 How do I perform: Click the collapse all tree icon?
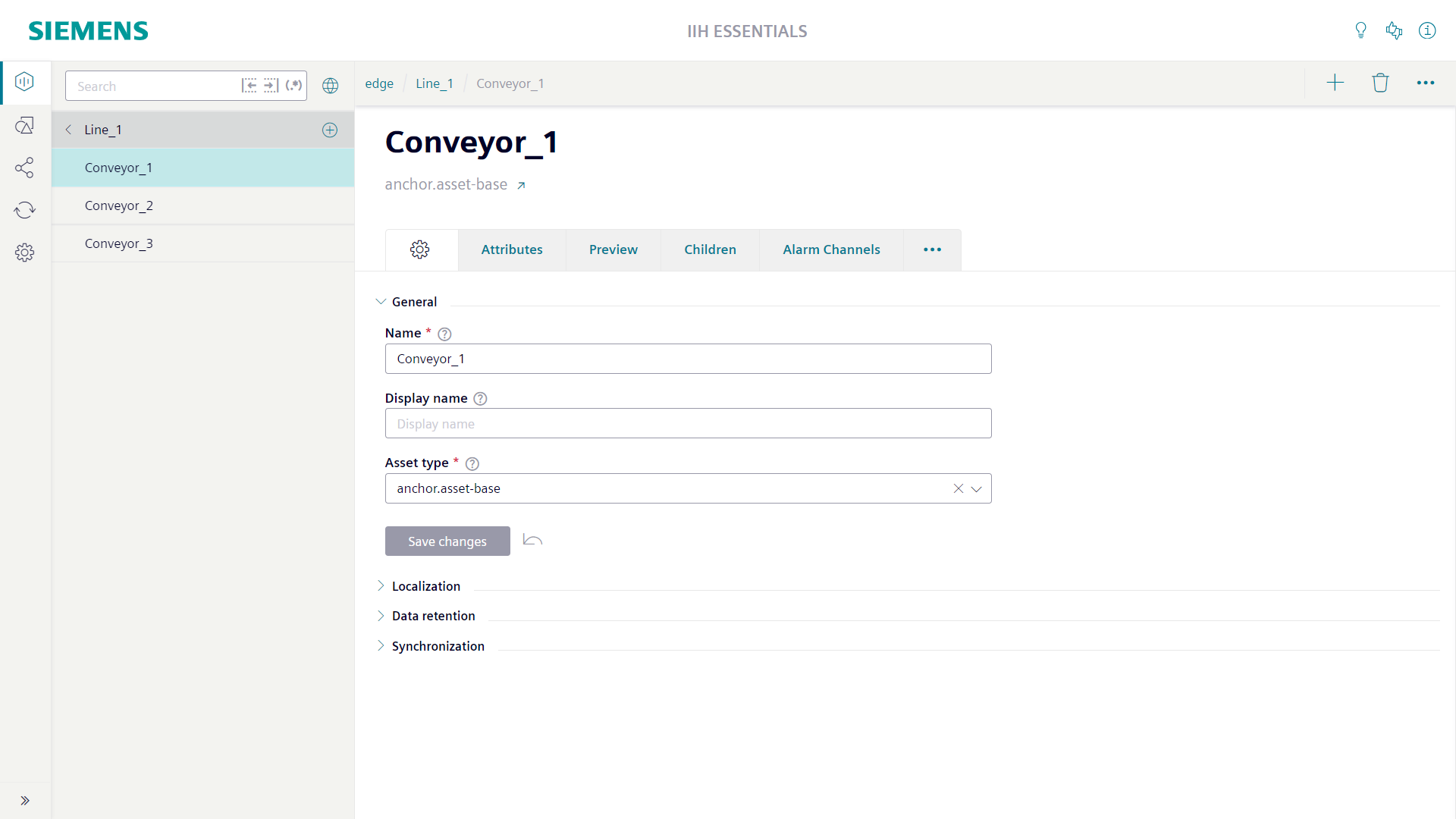(249, 86)
